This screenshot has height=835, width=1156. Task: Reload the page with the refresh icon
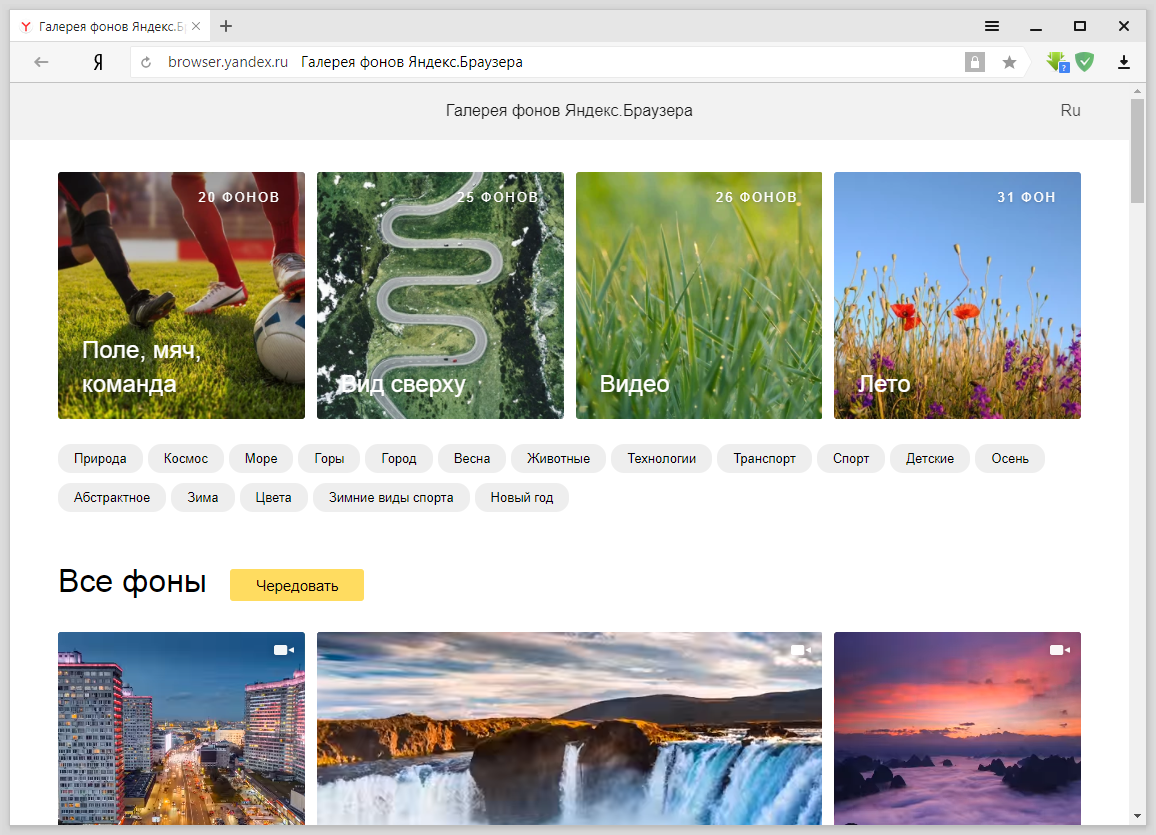pos(146,62)
